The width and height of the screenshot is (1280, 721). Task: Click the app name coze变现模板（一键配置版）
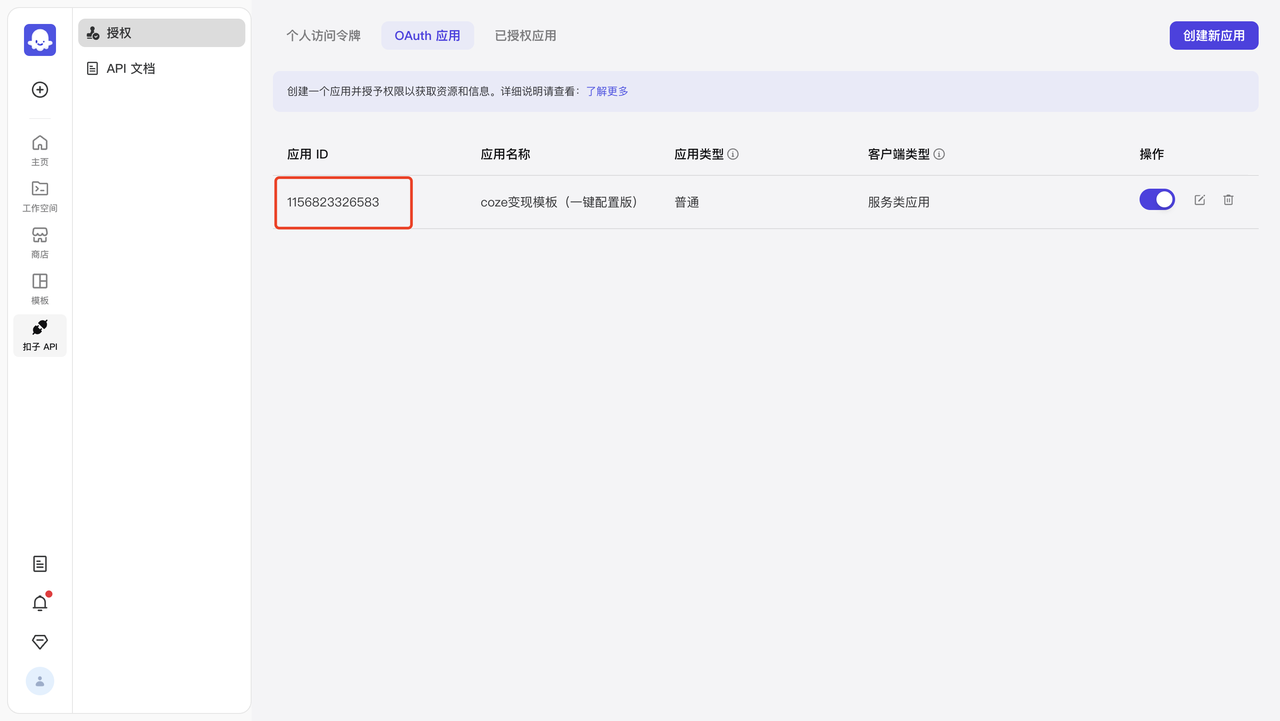[x=559, y=202]
